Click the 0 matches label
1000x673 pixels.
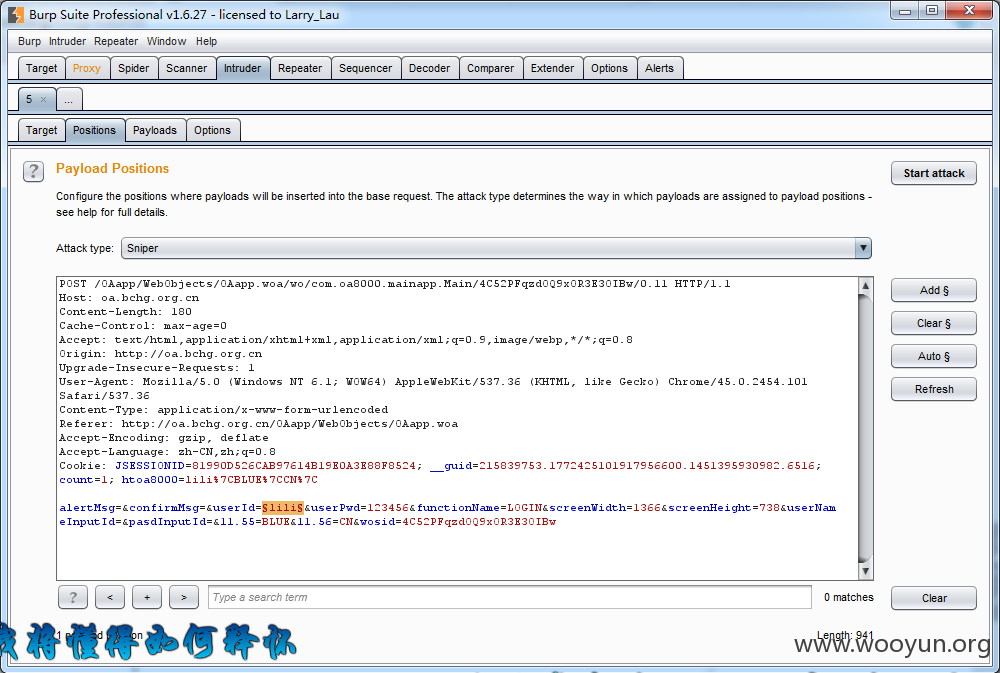pos(848,597)
